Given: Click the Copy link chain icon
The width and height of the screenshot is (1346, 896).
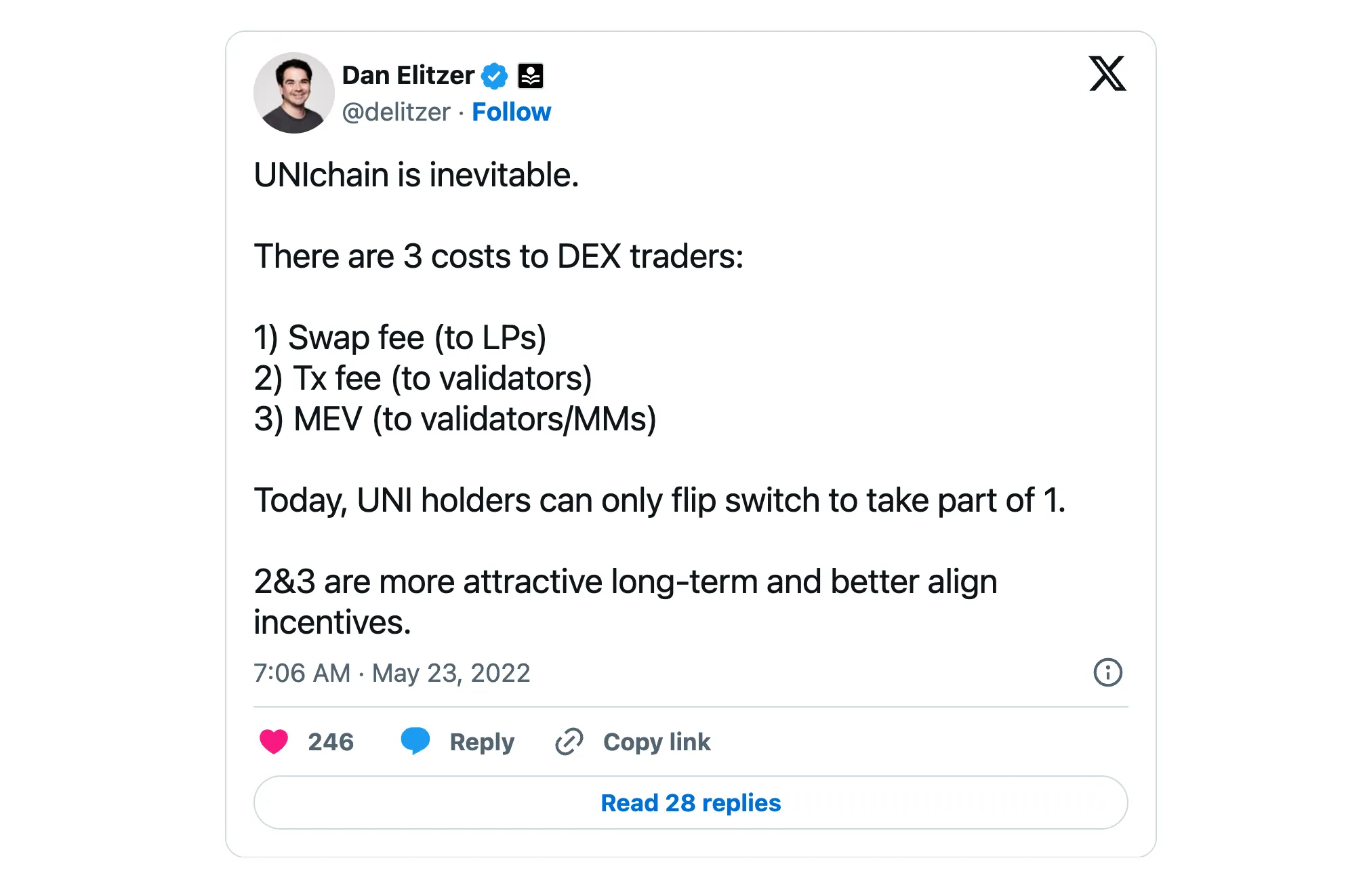Looking at the screenshot, I should pyautogui.click(x=569, y=741).
